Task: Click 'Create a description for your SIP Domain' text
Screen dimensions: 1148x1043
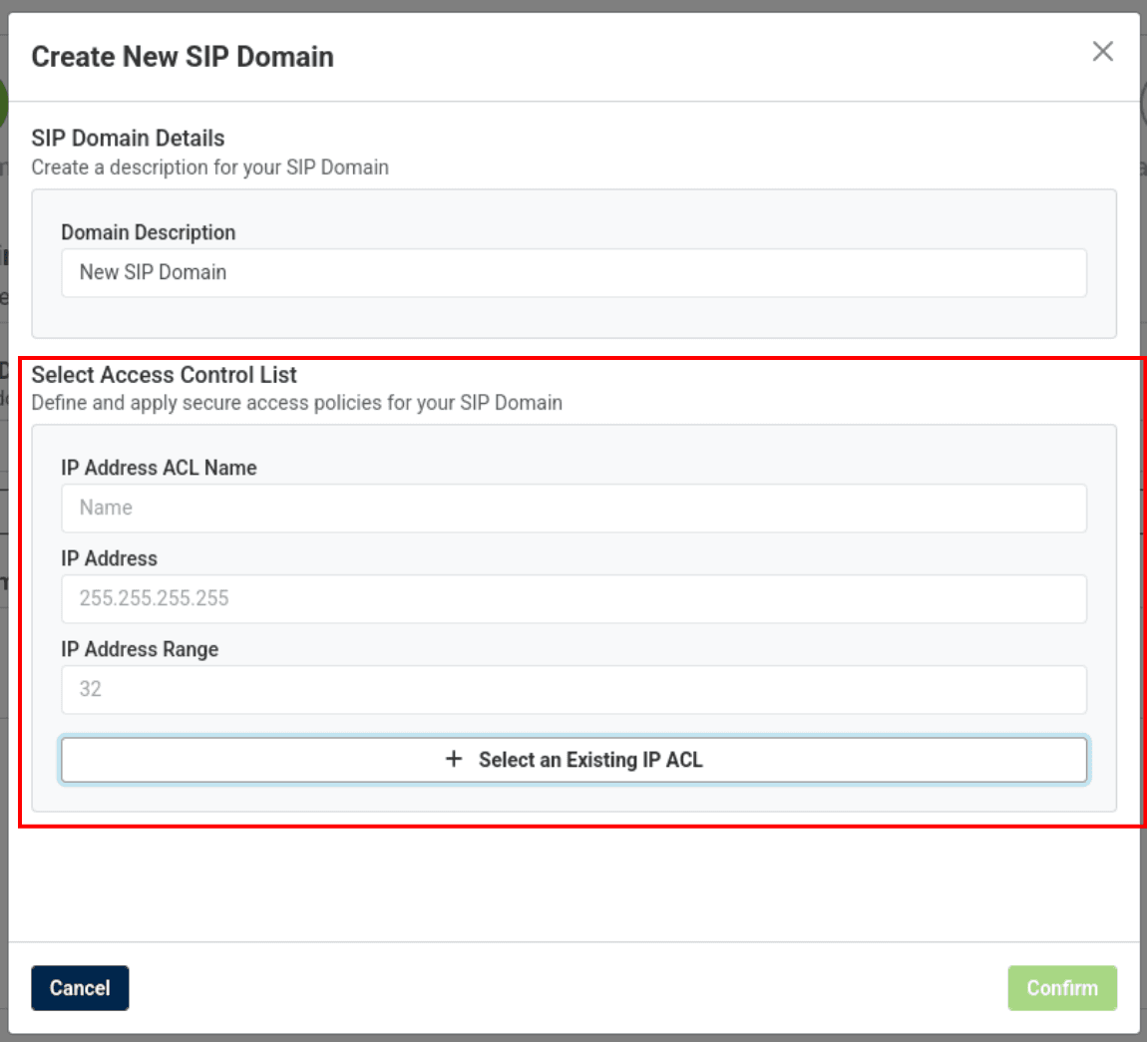Action: coord(209,168)
